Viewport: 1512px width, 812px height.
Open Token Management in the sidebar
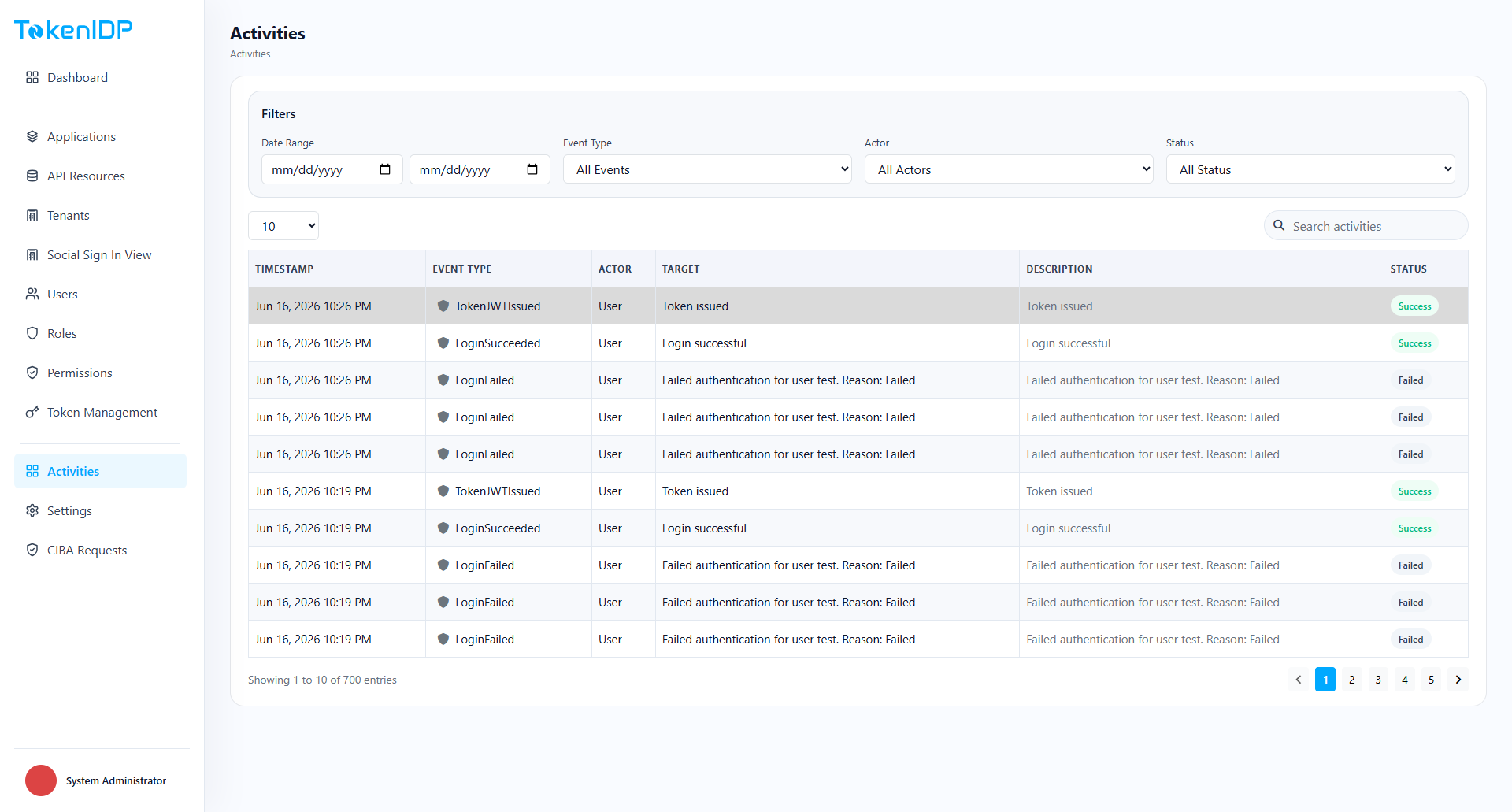(100, 412)
